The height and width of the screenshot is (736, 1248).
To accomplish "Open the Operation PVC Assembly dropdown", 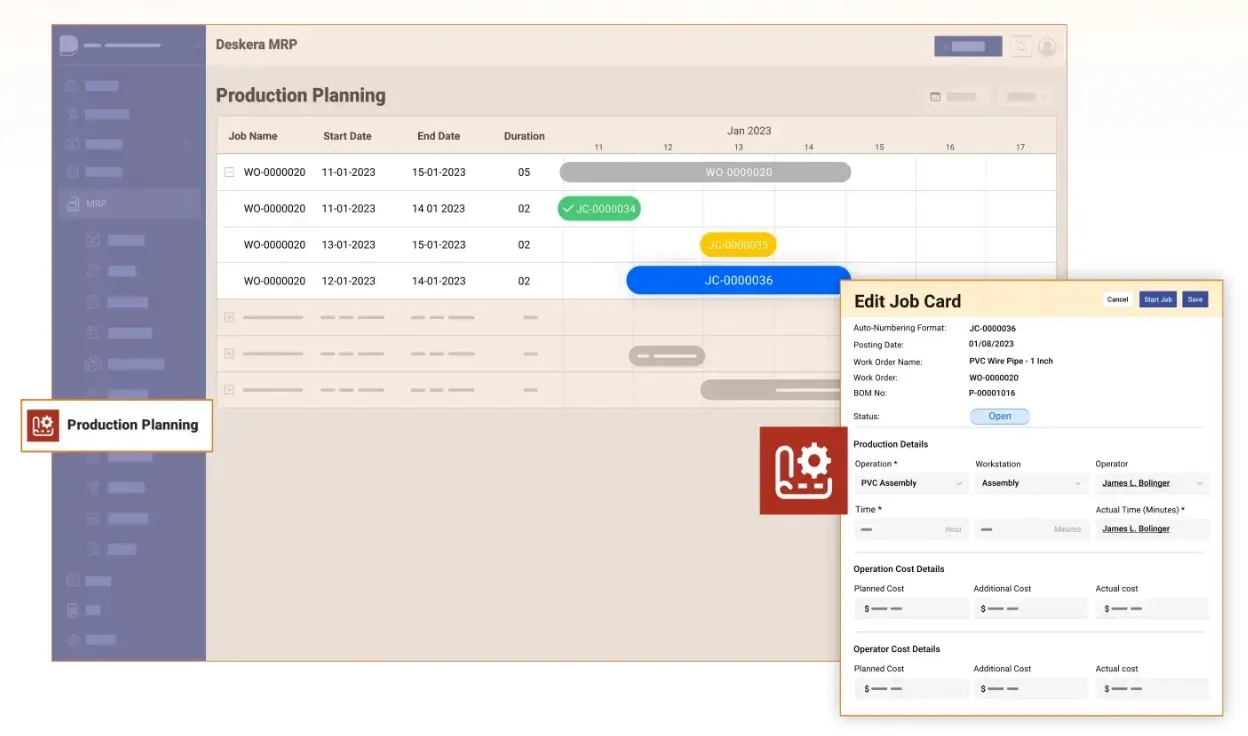I will 911,483.
